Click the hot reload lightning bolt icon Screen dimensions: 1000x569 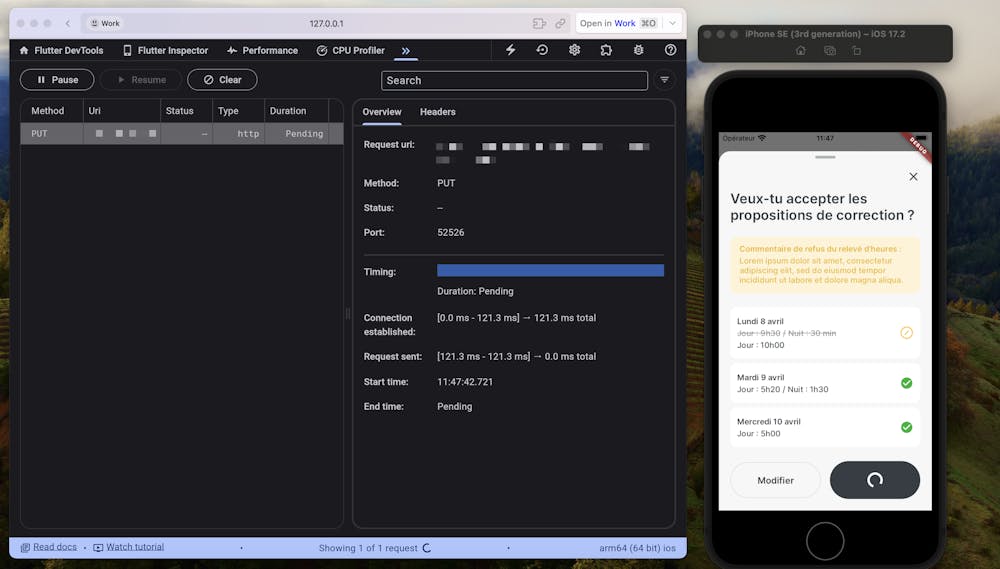pos(510,50)
